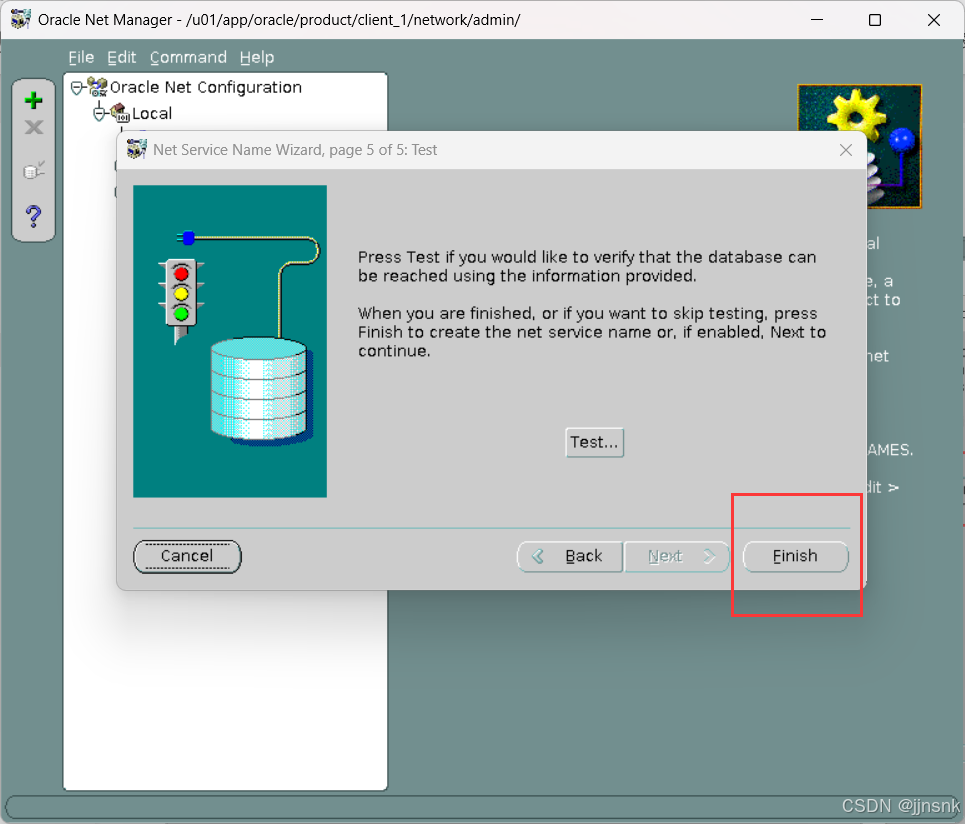Open the File menu
Image resolution: width=965 pixels, height=824 pixels.
coord(81,57)
